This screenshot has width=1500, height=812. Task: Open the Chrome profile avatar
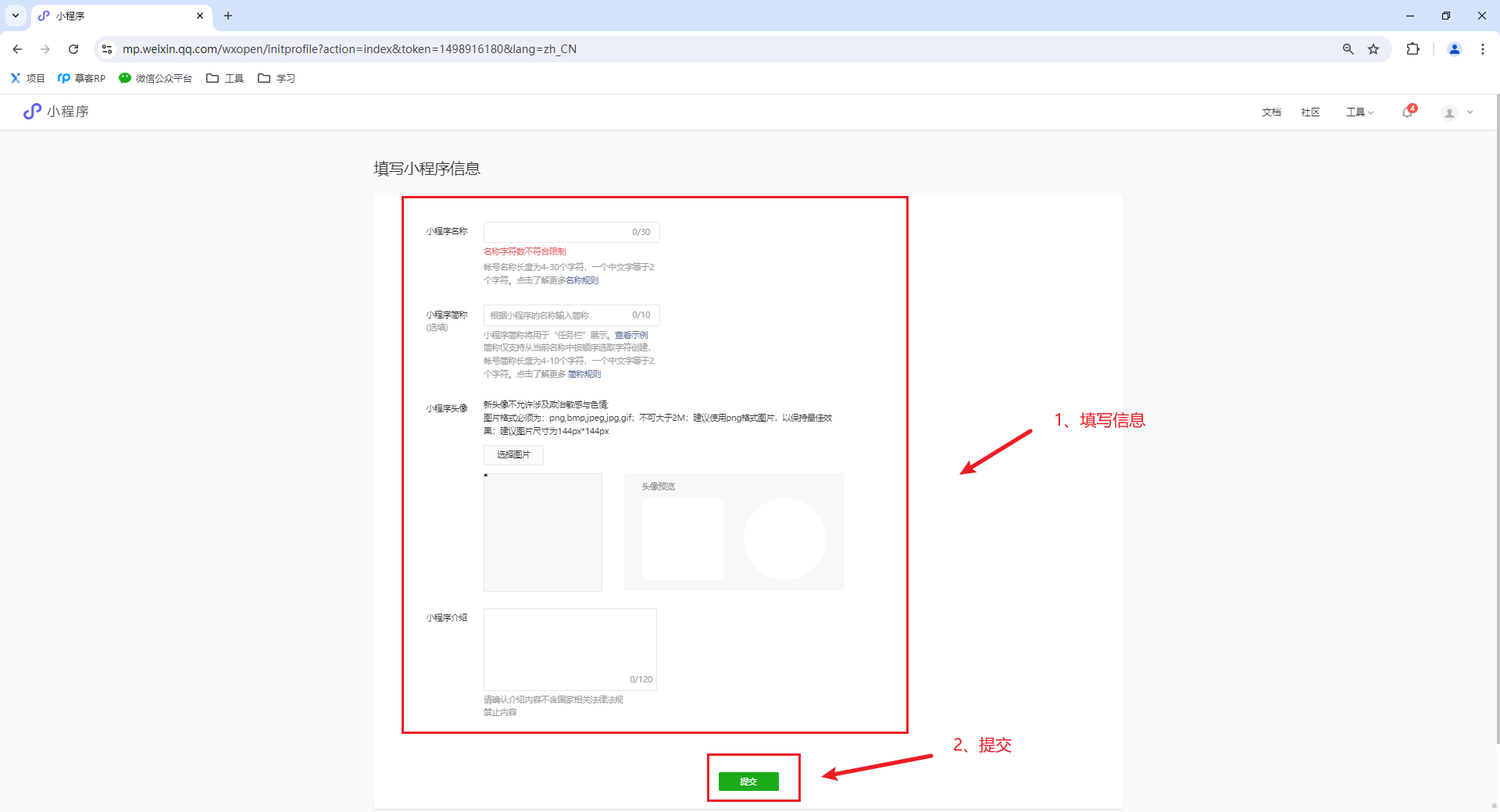(1455, 49)
